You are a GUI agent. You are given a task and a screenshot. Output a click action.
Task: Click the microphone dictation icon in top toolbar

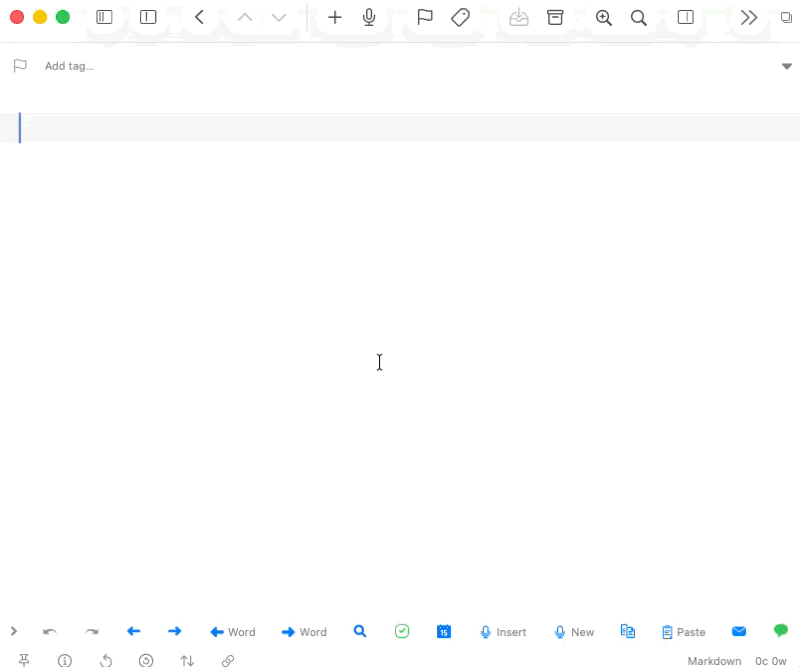pos(369,17)
